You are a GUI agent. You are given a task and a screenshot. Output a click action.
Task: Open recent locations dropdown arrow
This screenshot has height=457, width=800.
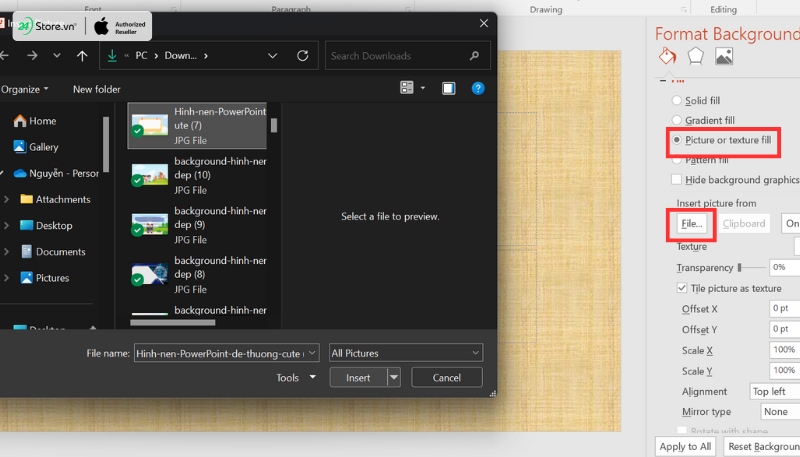(57, 56)
